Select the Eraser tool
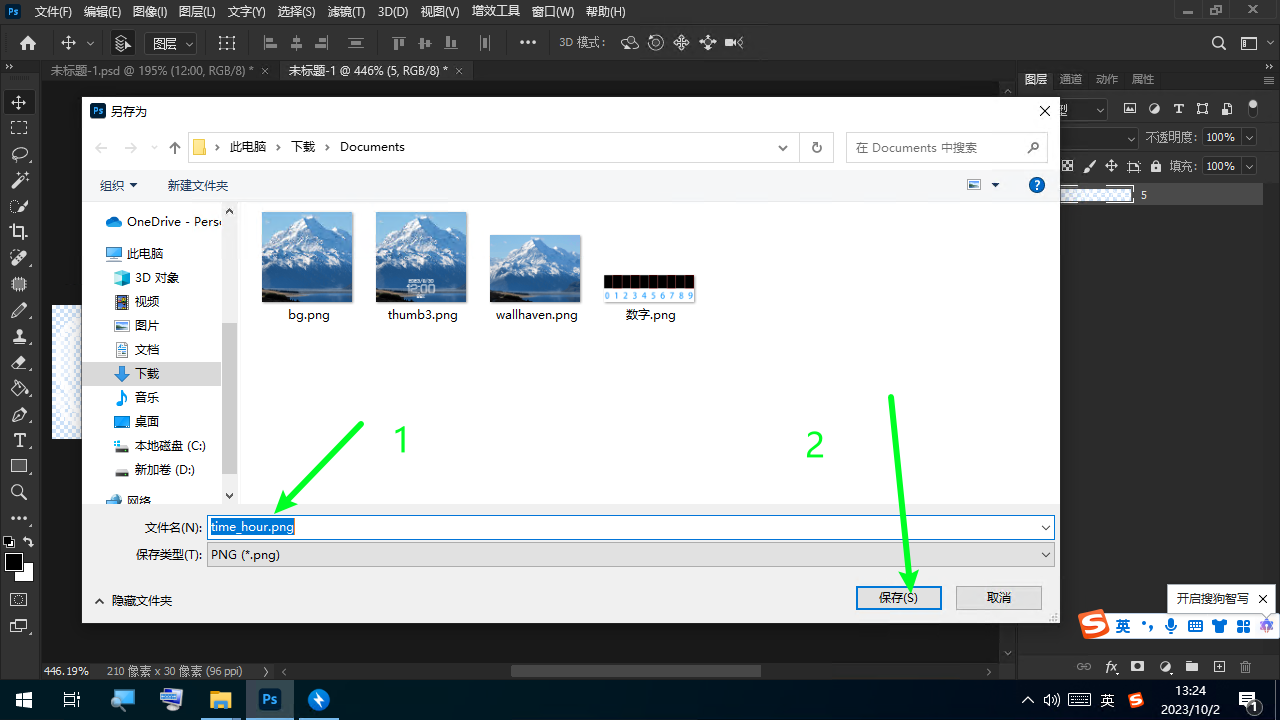This screenshot has height=720, width=1280. (x=19, y=362)
